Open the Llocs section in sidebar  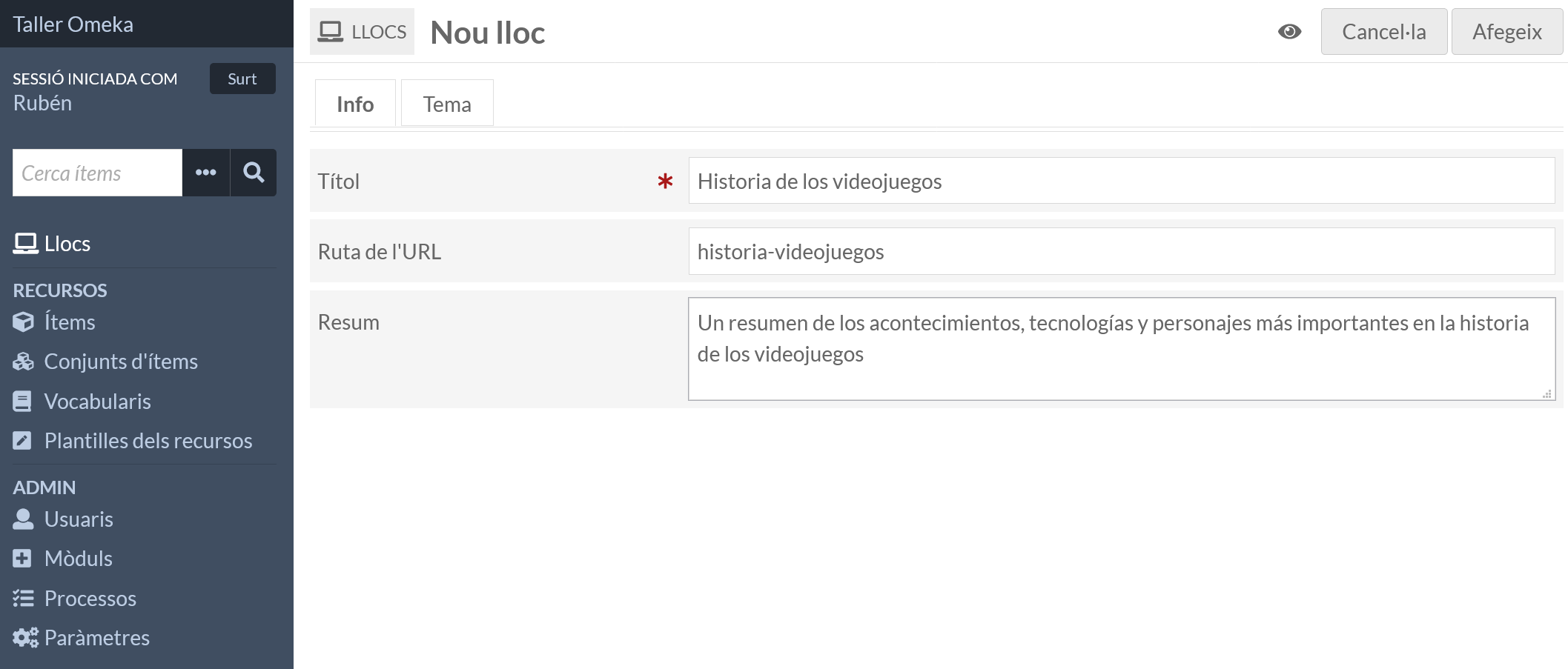point(67,243)
